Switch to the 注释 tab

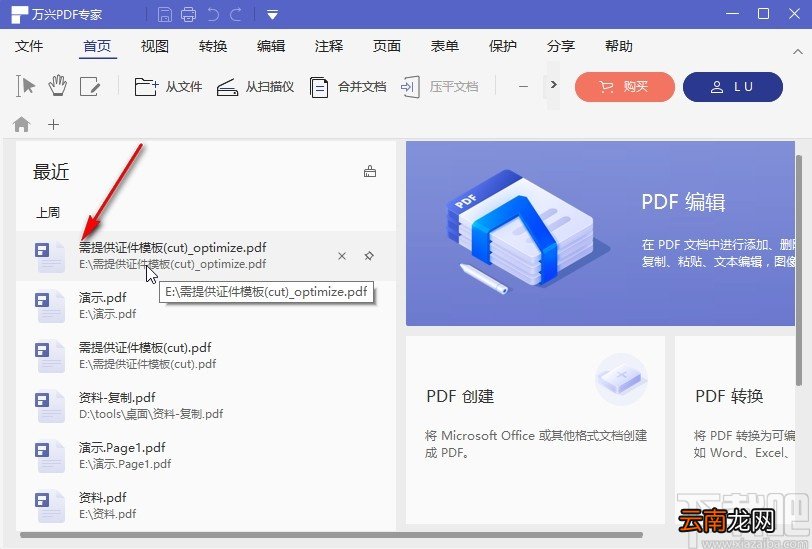tap(329, 46)
